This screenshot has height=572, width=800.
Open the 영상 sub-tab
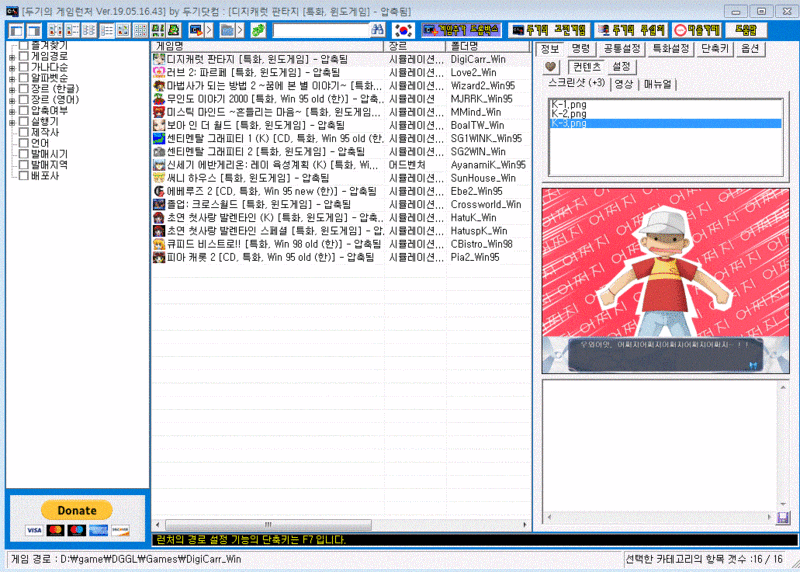623,84
